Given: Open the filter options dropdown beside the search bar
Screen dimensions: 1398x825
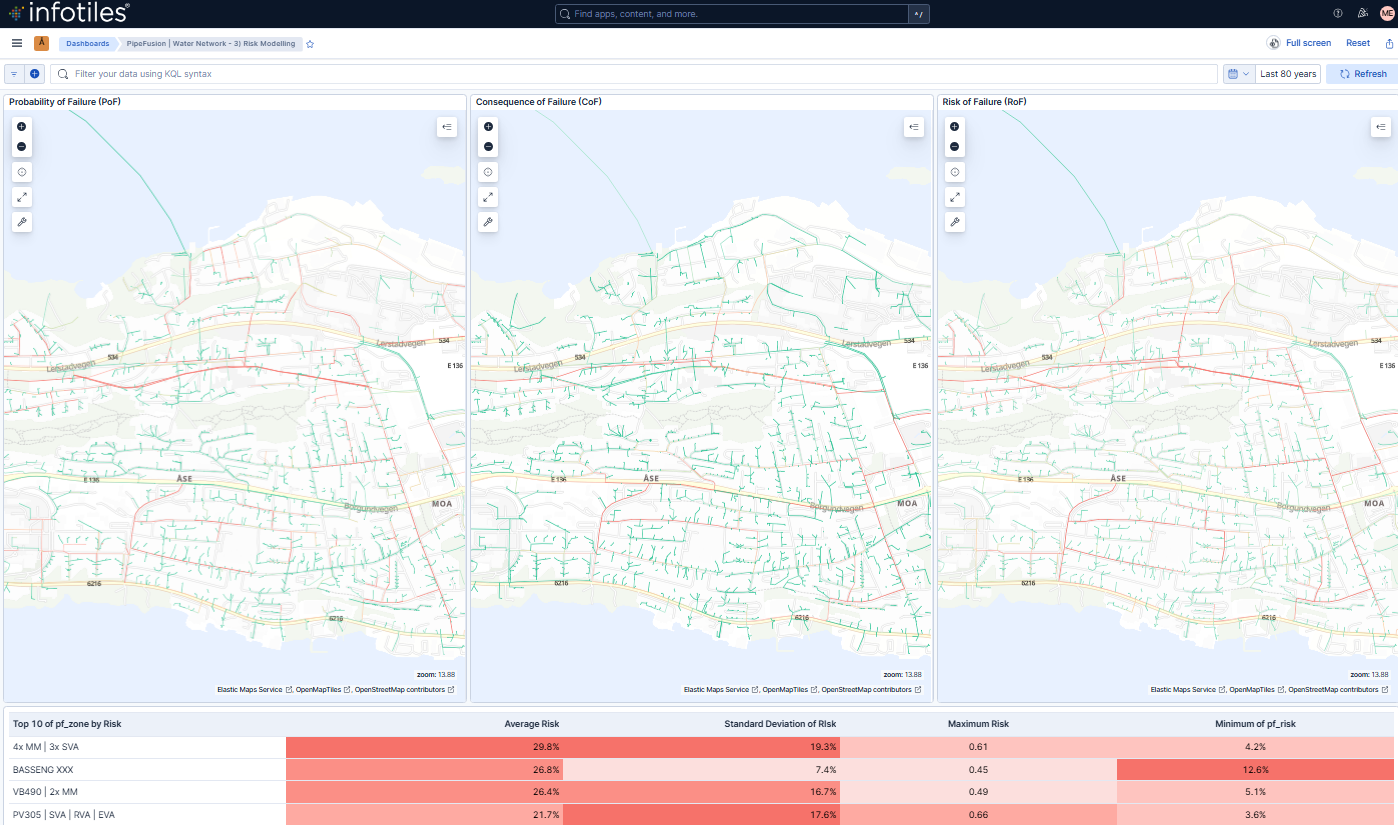Looking at the screenshot, I should tap(13, 73).
